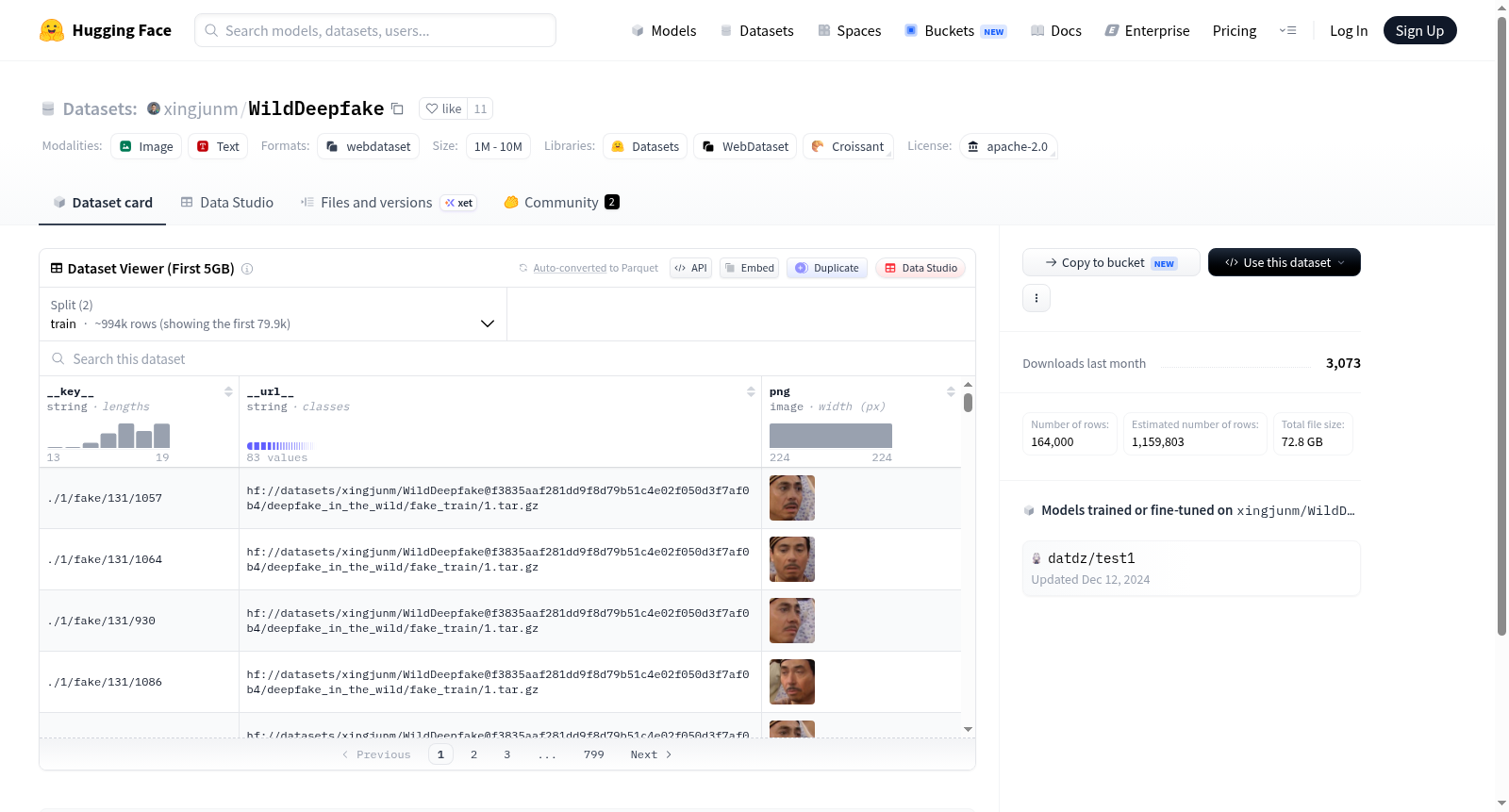Image resolution: width=1509 pixels, height=812 pixels.
Task: Click the xingjunm user avatar
Action: click(x=154, y=108)
